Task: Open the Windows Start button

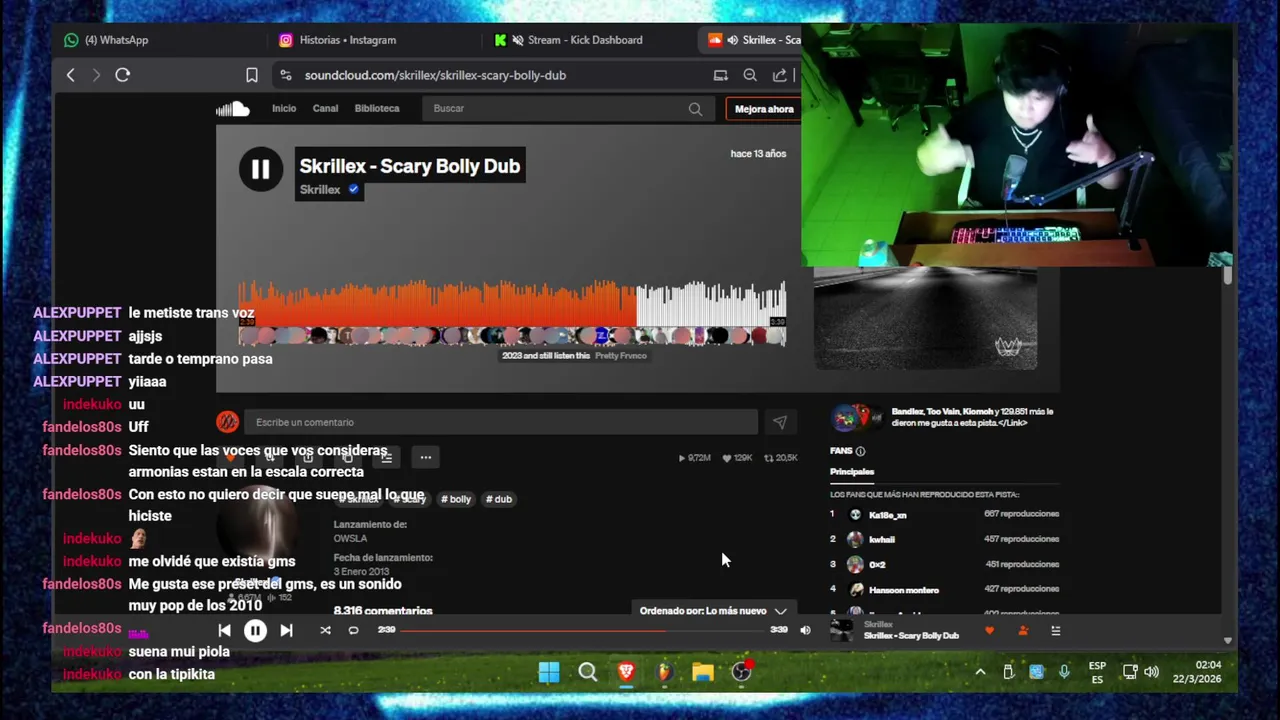Action: 549,672
